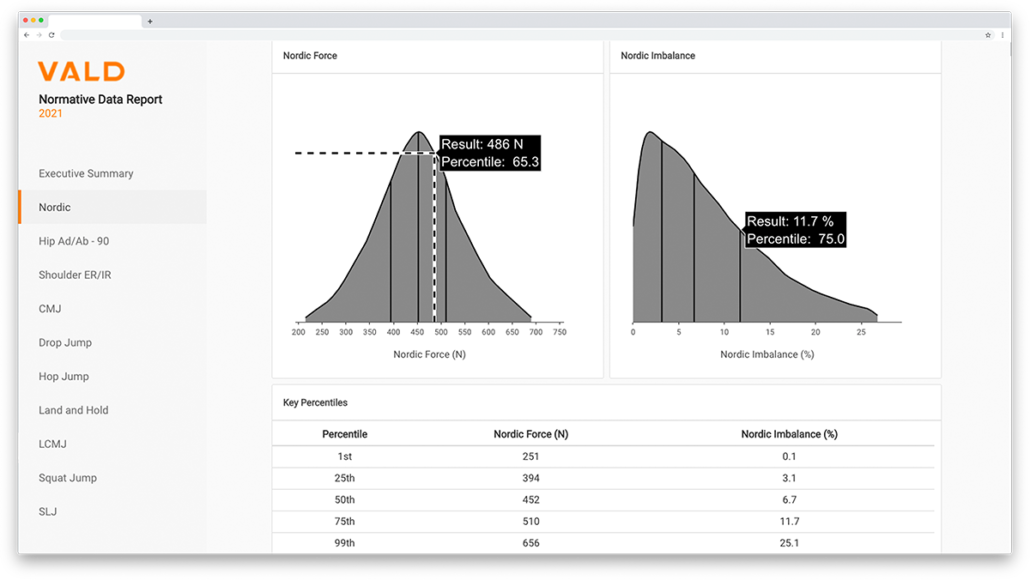Open the Hip Ad/Ab - 90 report
This screenshot has width=1030, height=580.
(x=74, y=241)
